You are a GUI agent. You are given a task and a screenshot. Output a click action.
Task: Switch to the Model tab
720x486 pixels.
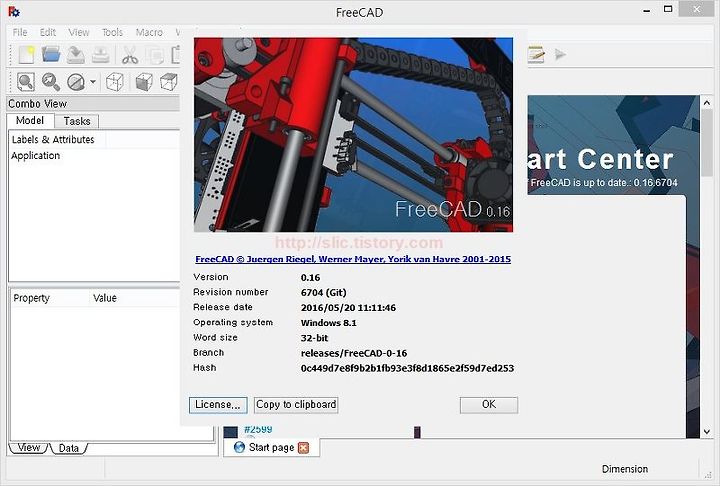(x=30, y=120)
